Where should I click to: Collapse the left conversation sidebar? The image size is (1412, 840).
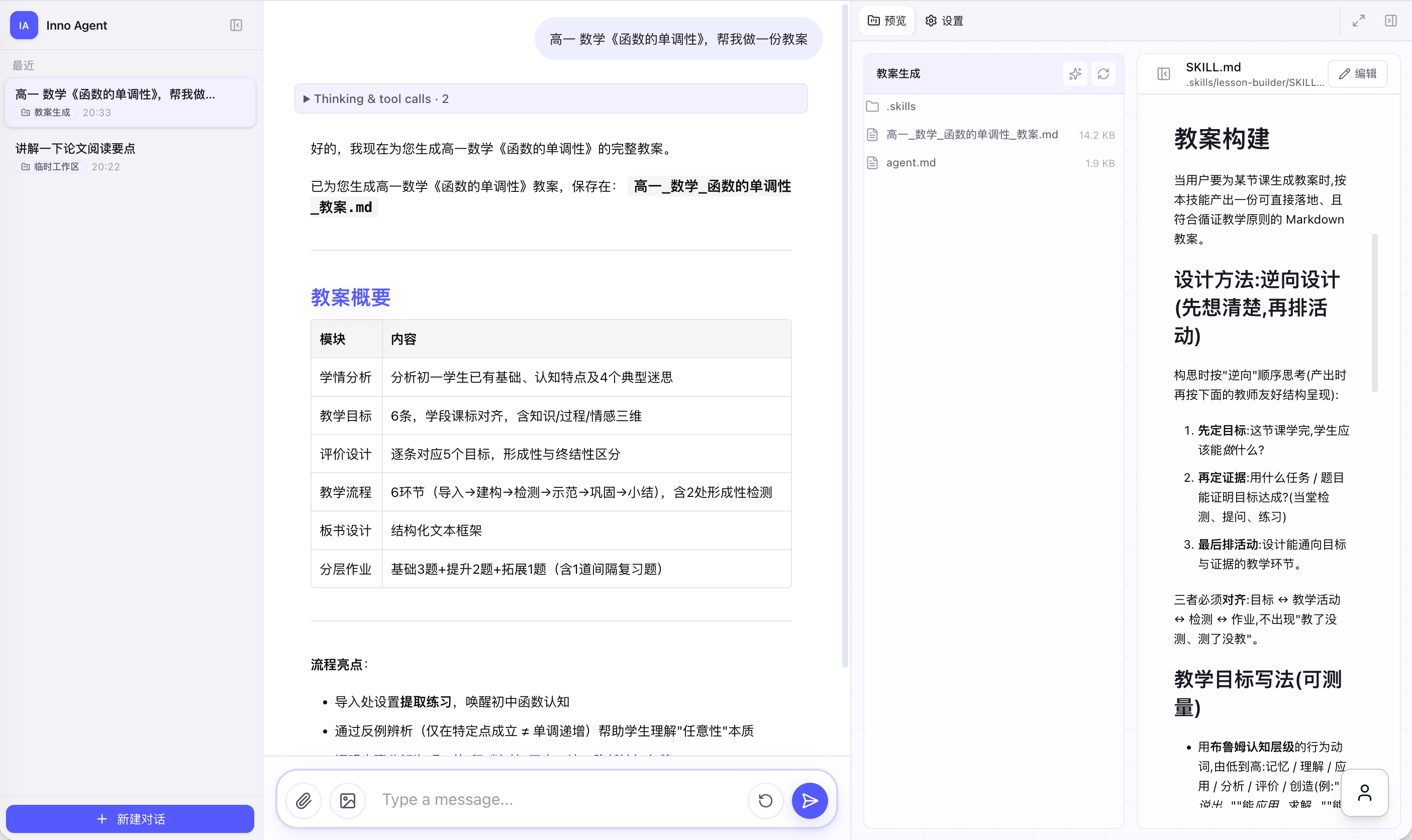(x=236, y=26)
